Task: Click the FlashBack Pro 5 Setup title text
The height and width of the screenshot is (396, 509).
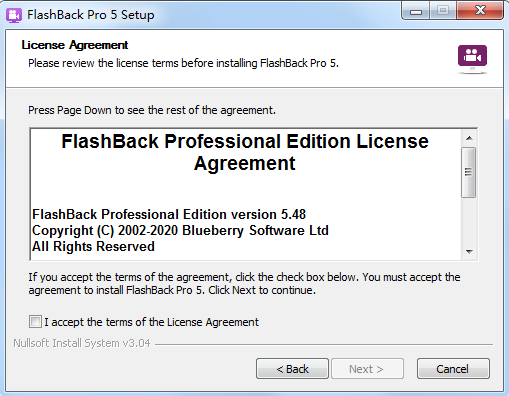Action: click(91, 15)
